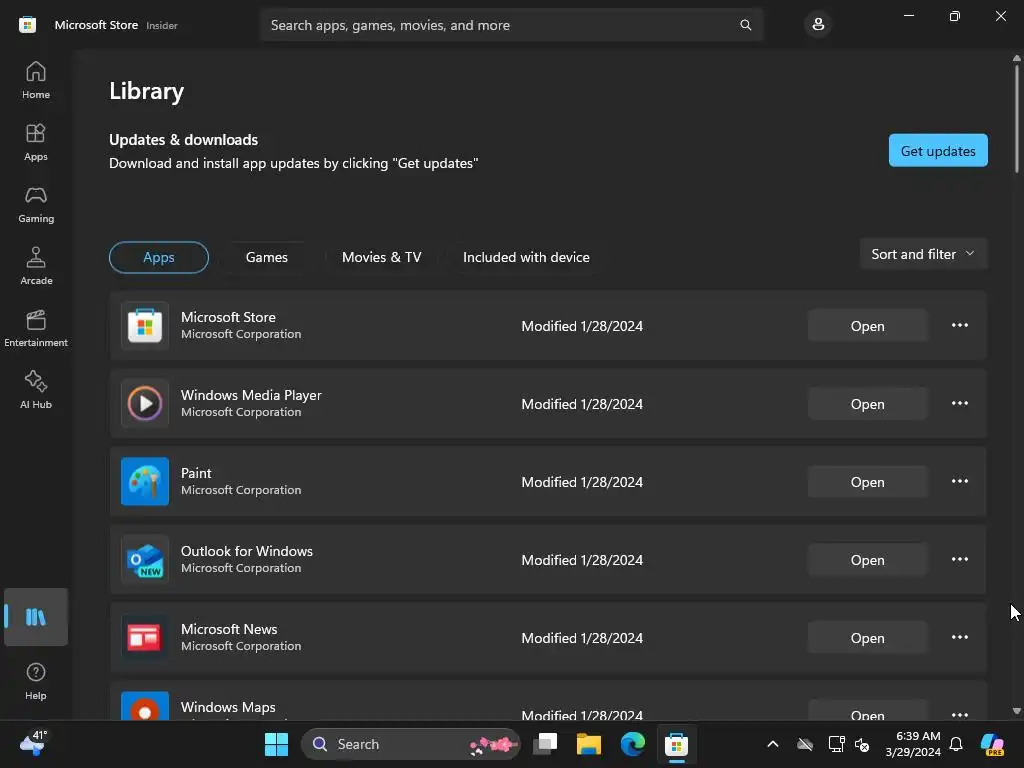Switch to Included with device tab
1024x768 pixels.
tap(526, 257)
